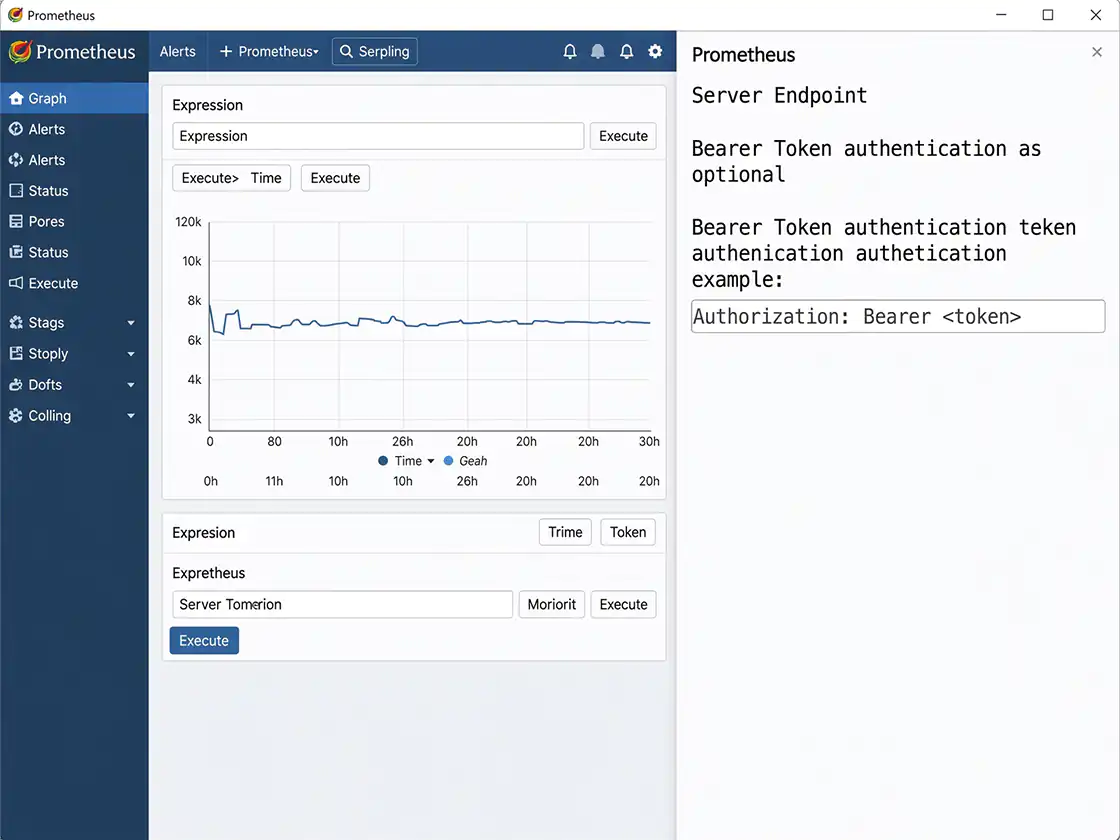
Task: Open the Execute sidebar item
Action: [x=74, y=283]
